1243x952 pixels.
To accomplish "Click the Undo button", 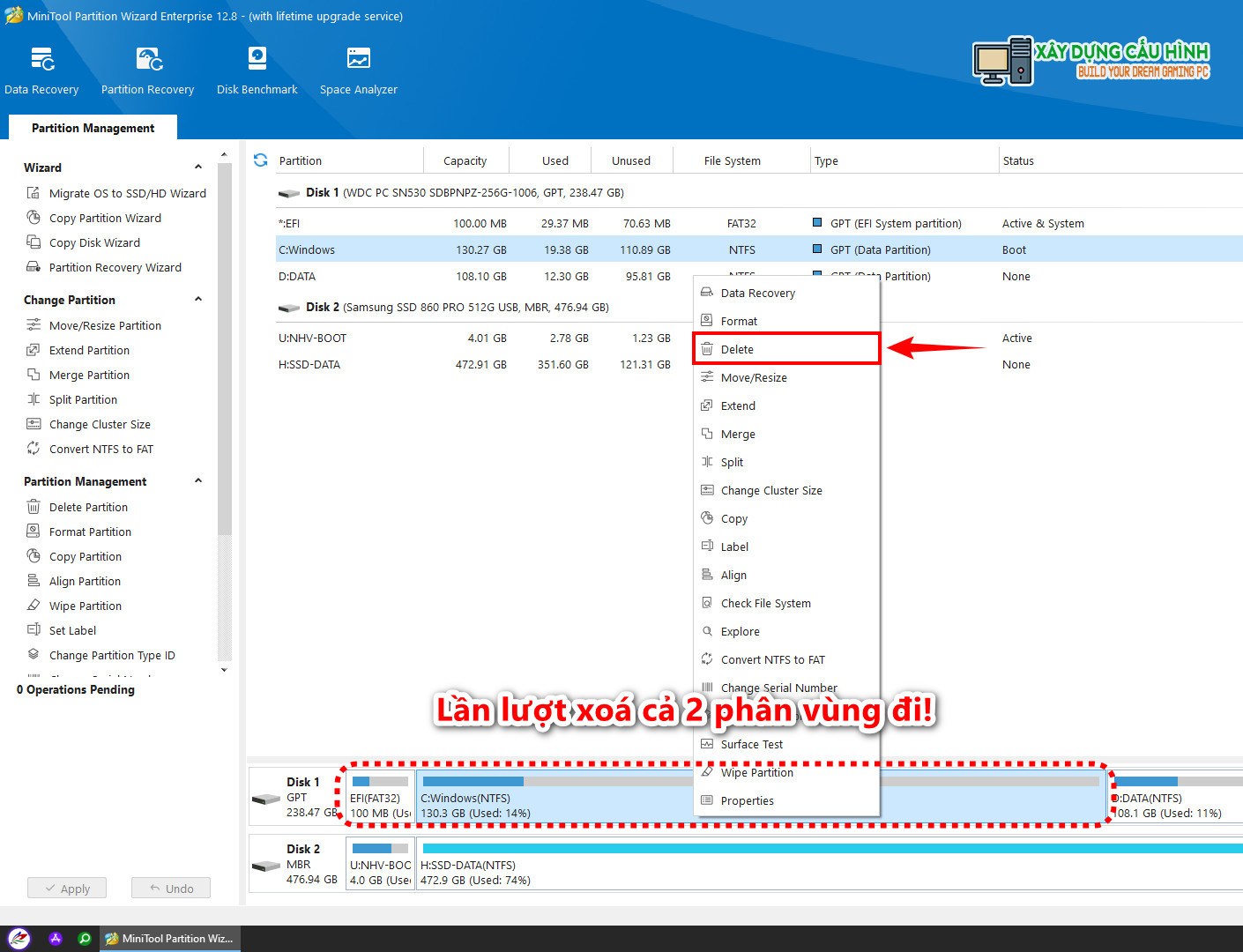I will coord(171,889).
